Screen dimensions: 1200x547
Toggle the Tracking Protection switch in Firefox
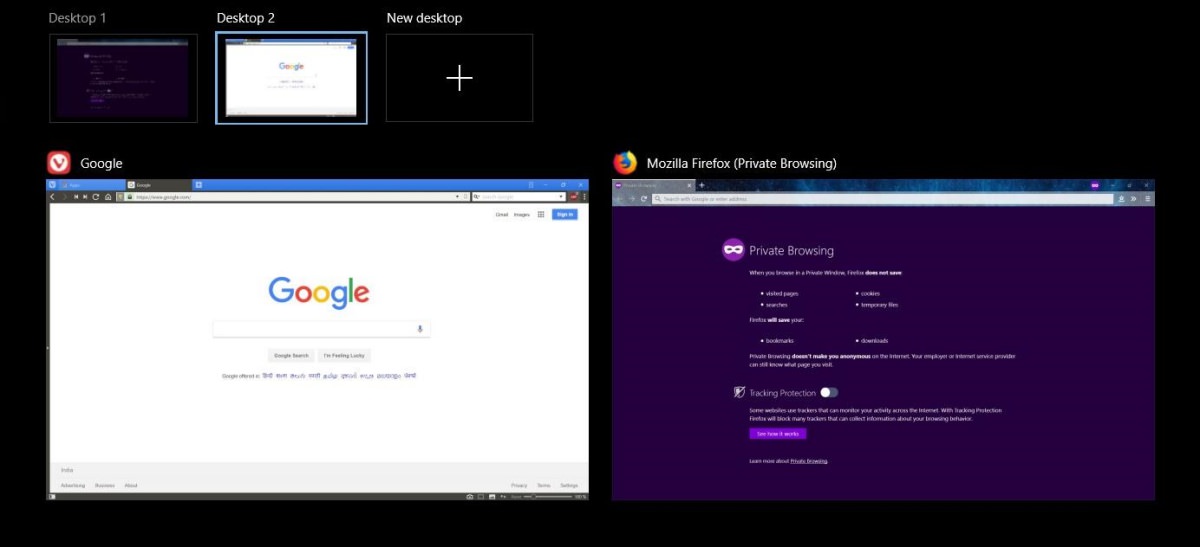pos(829,393)
